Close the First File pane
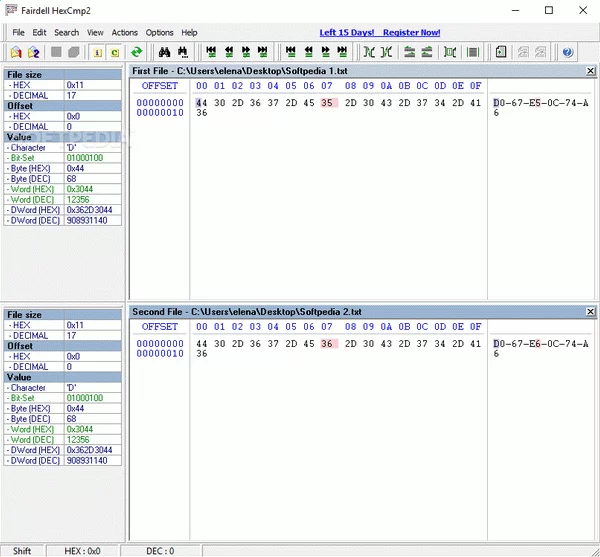Viewport: 600px width, 557px height. pyautogui.click(x=590, y=71)
